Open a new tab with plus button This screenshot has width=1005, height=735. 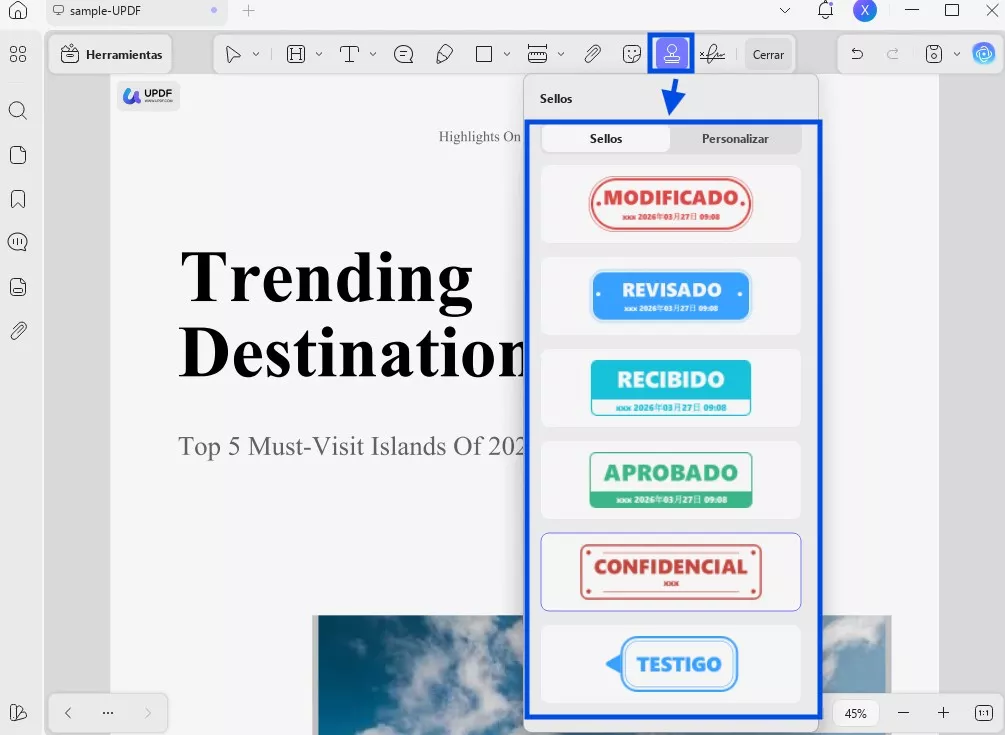[249, 11]
